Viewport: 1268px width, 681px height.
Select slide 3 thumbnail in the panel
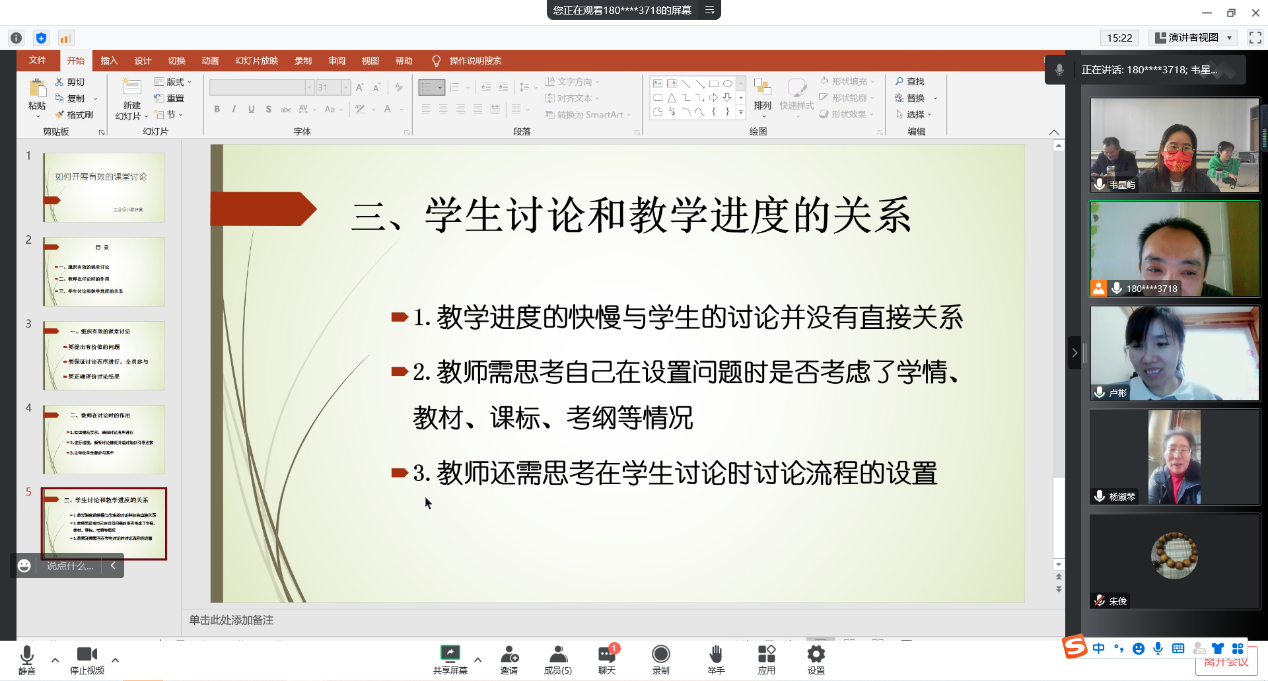[103, 357]
